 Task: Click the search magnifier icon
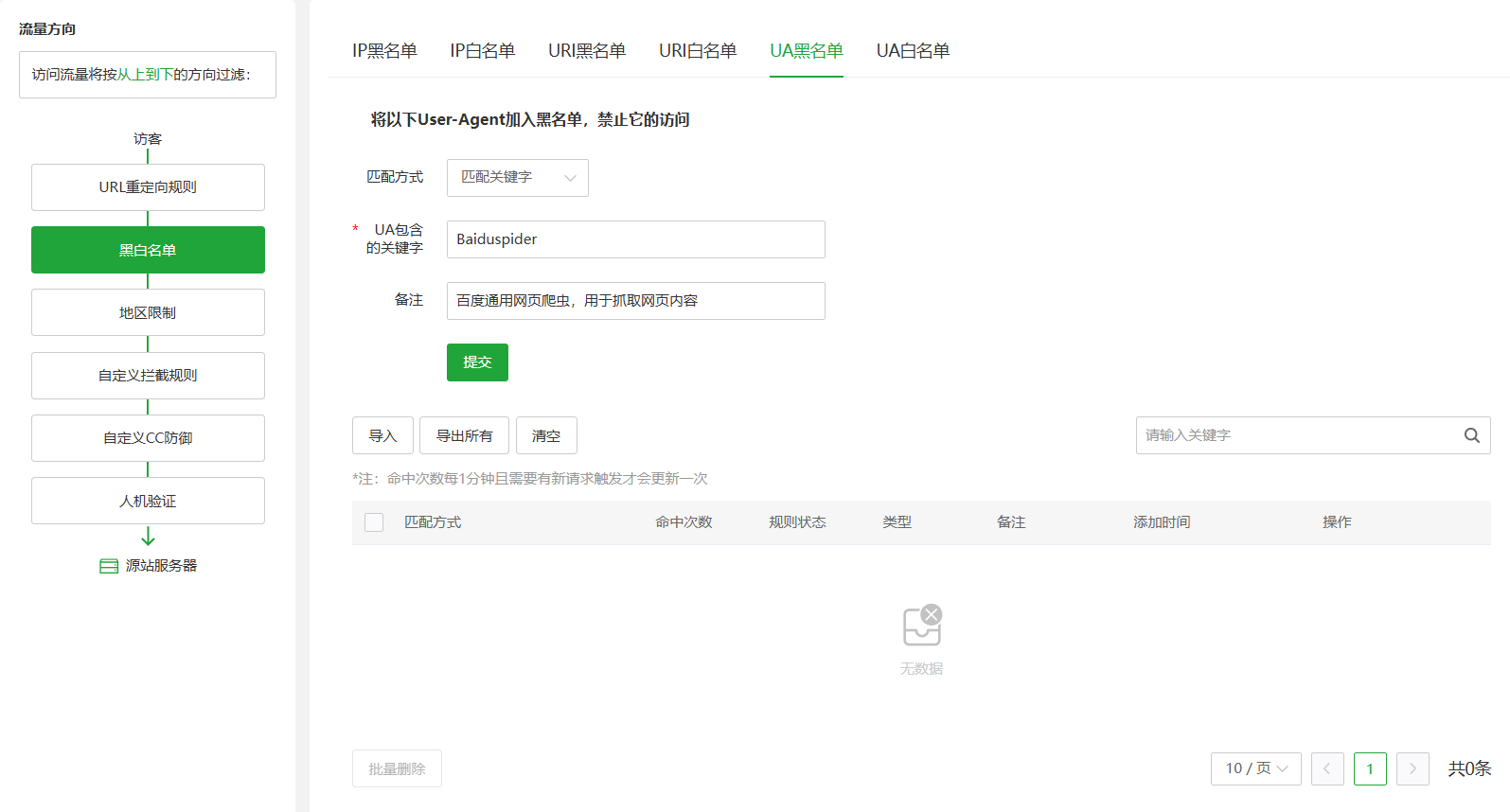(1471, 435)
